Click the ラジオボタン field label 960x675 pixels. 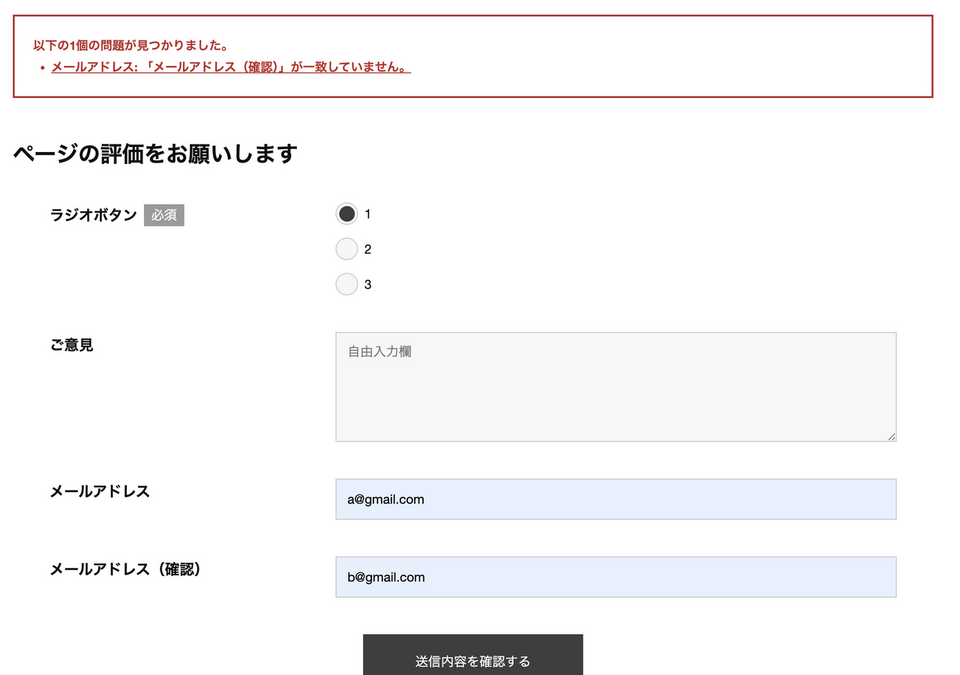pyautogui.click(x=93, y=215)
